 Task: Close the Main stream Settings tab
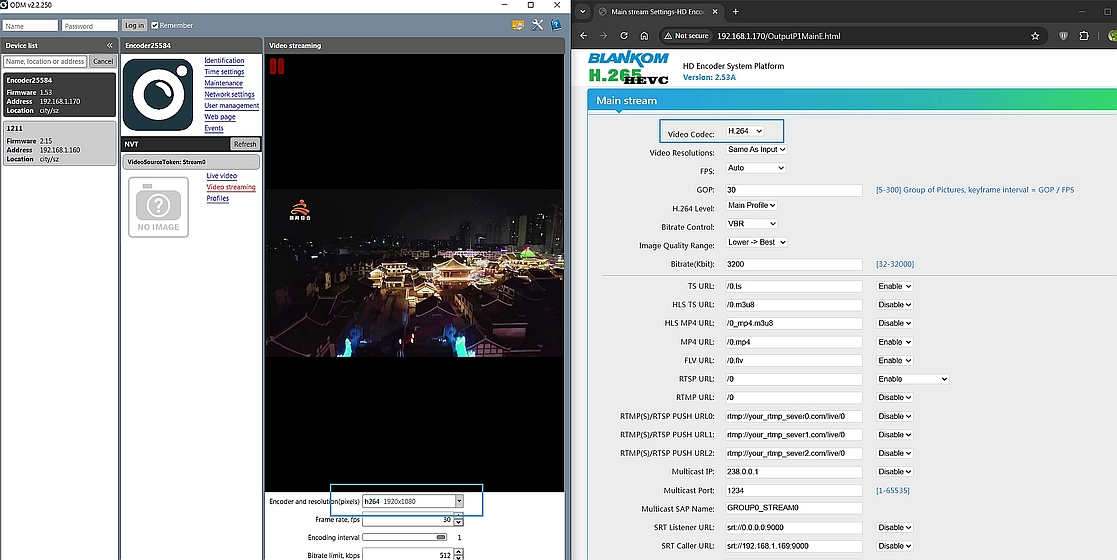pyautogui.click(x=715, y=11)
